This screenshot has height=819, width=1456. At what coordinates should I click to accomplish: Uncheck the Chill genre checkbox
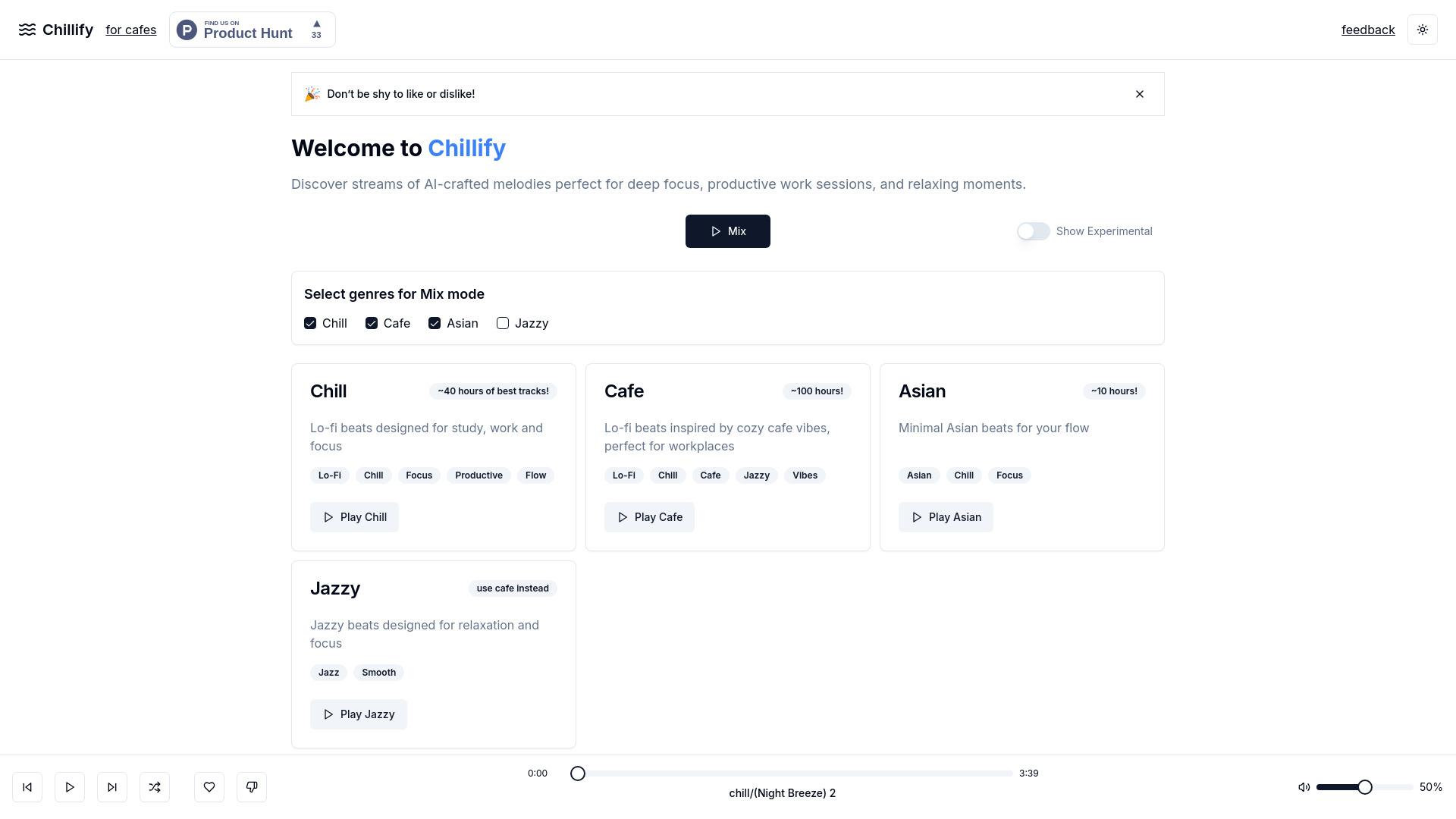click(x=310, y=323)
